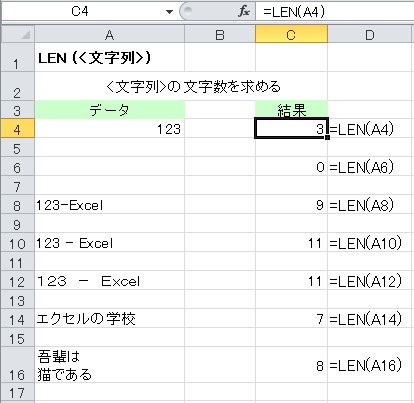The width and height of the screenshot is (414, 403).
Task: Click the green データ header cell
Action: [109, 110]
